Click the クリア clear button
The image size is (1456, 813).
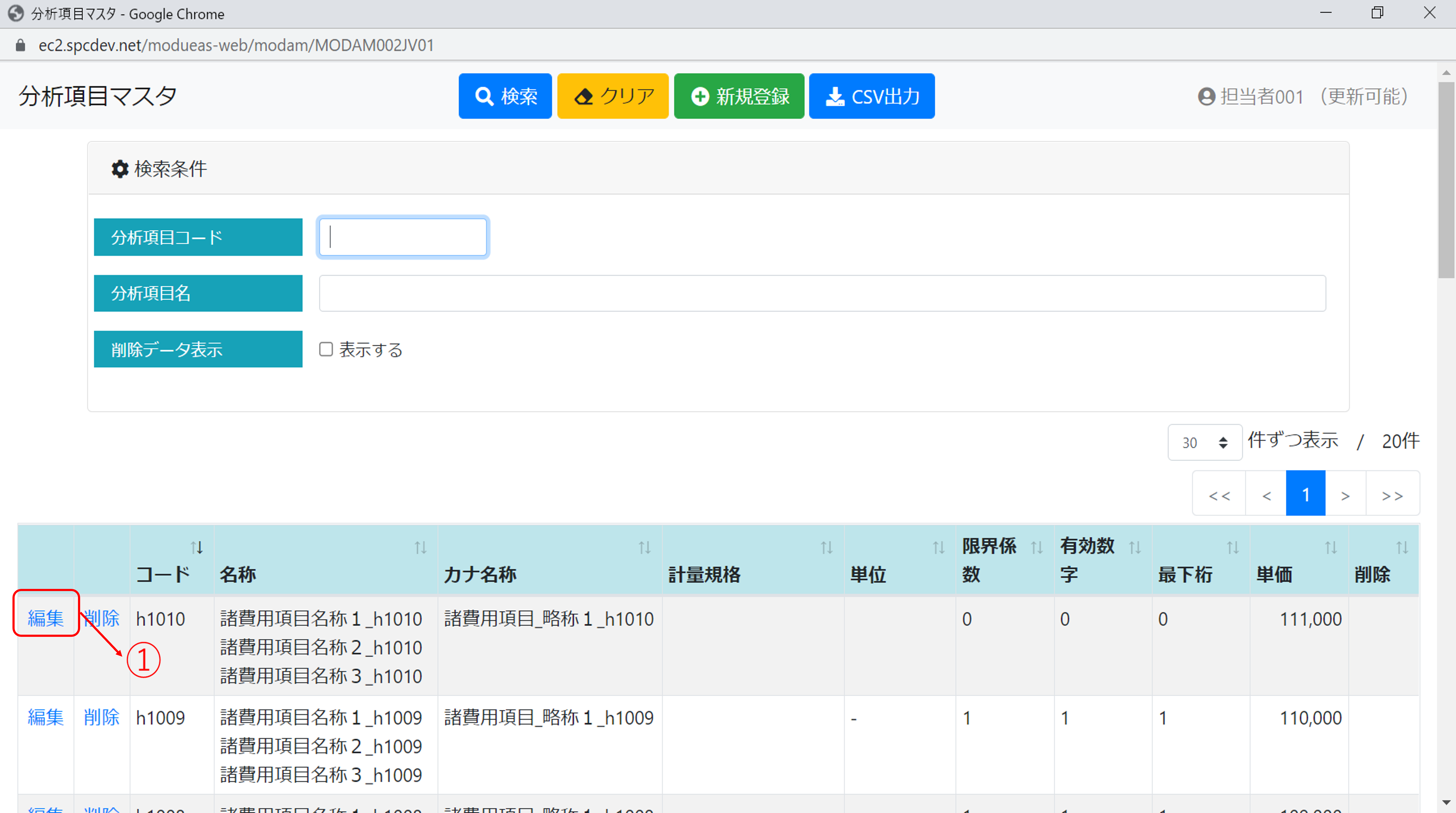pos(613,96)
